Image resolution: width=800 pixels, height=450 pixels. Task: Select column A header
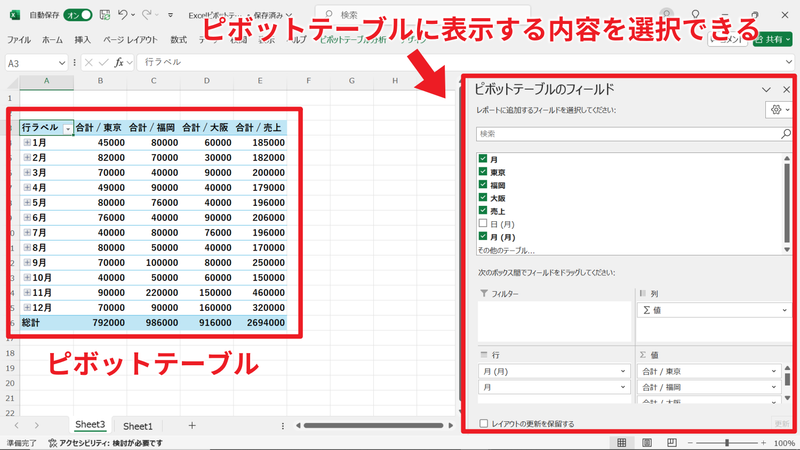(x=46, y=81)
